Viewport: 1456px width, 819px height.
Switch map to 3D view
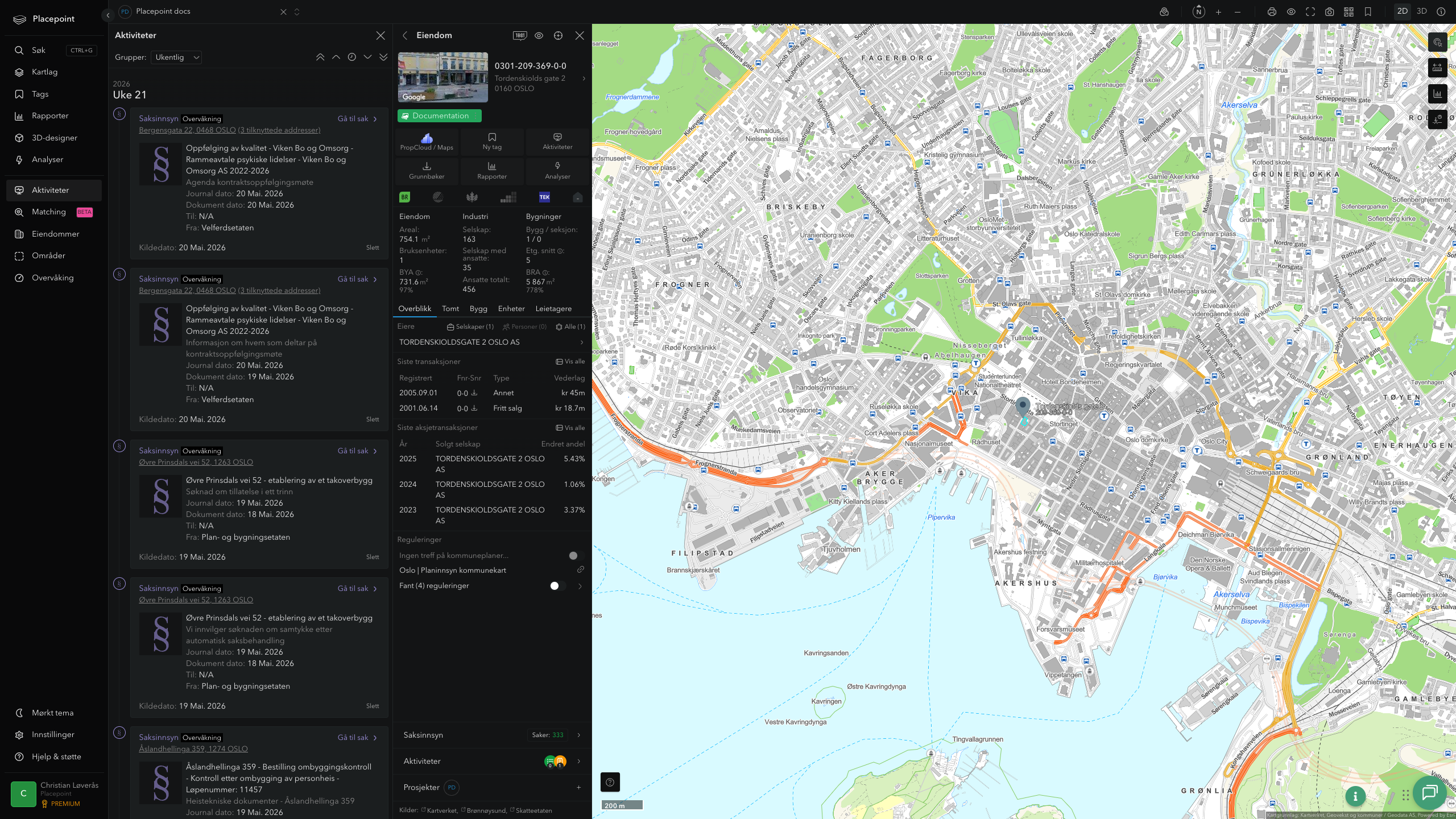point(1422,11)
